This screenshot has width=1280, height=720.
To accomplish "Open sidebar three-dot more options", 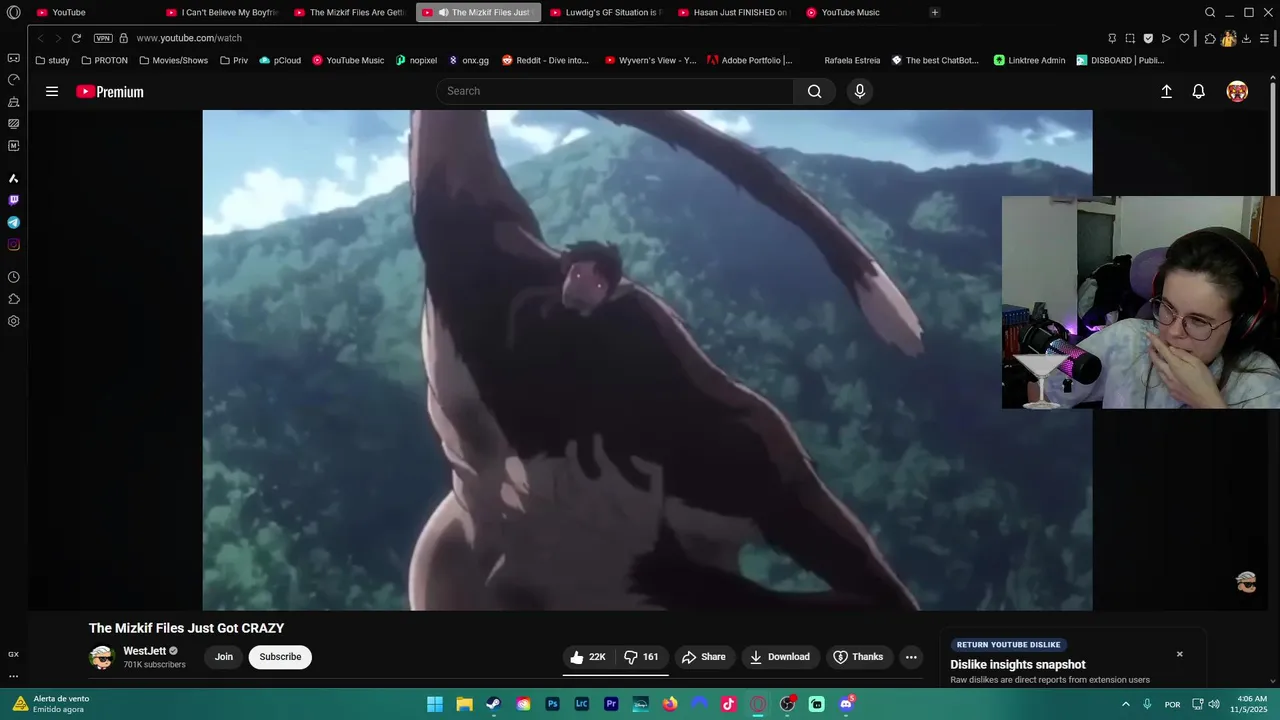I will 13,676.
